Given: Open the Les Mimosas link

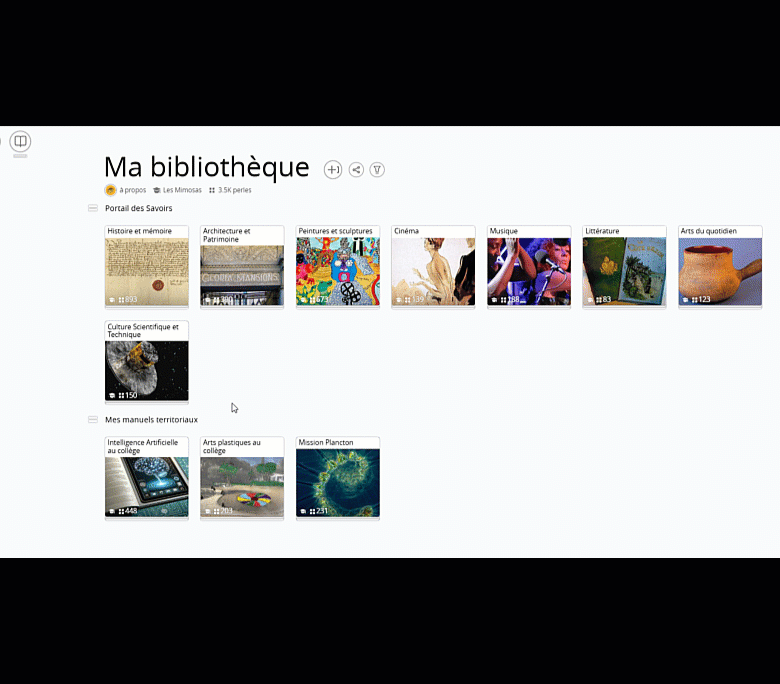Looking at the screenshot, I should tap(182, 190).
